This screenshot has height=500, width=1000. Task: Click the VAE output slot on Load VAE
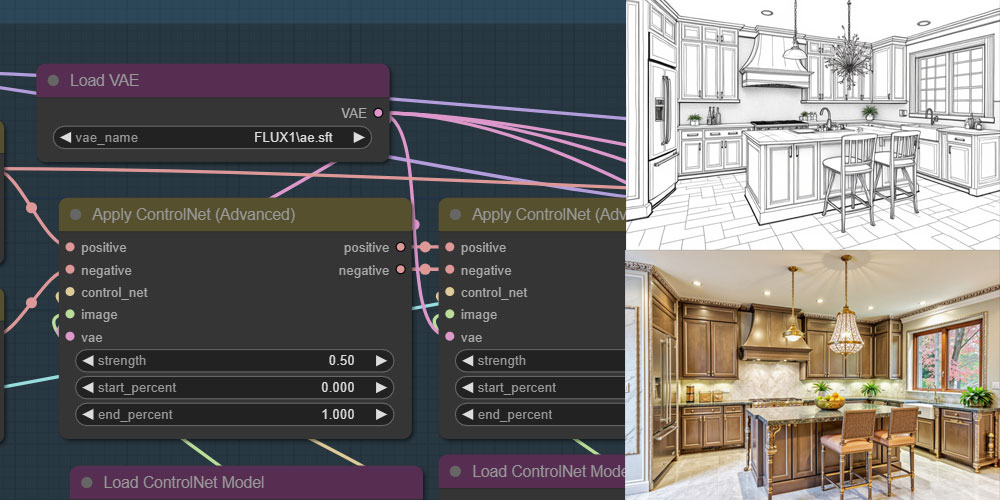coord(378,113)
